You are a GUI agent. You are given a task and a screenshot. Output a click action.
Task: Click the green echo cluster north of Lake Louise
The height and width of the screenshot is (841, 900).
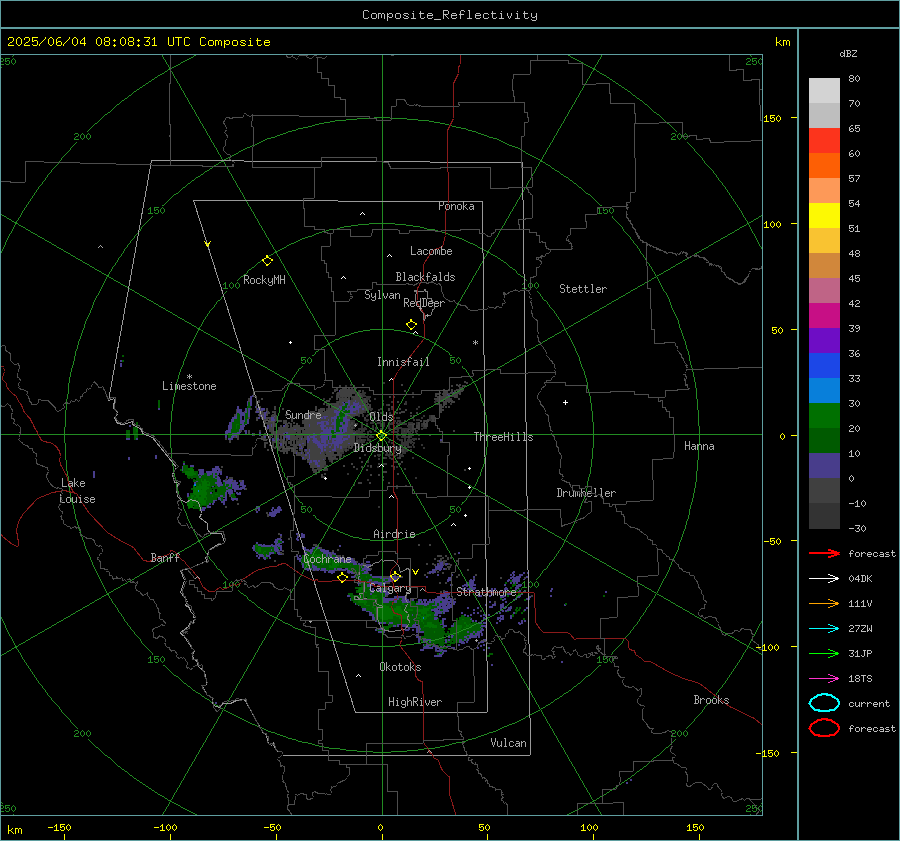pyautogui.click(x=210, y=487)
